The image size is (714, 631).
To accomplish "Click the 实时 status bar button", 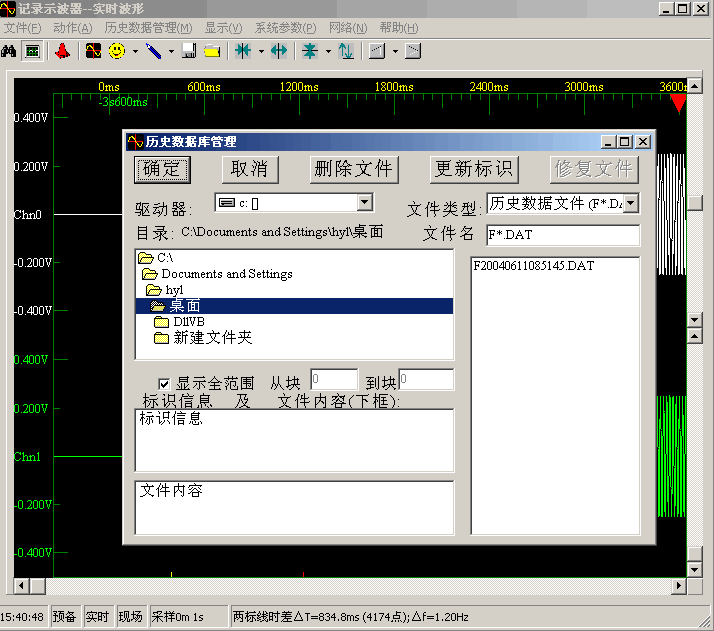I will [97, 617].
